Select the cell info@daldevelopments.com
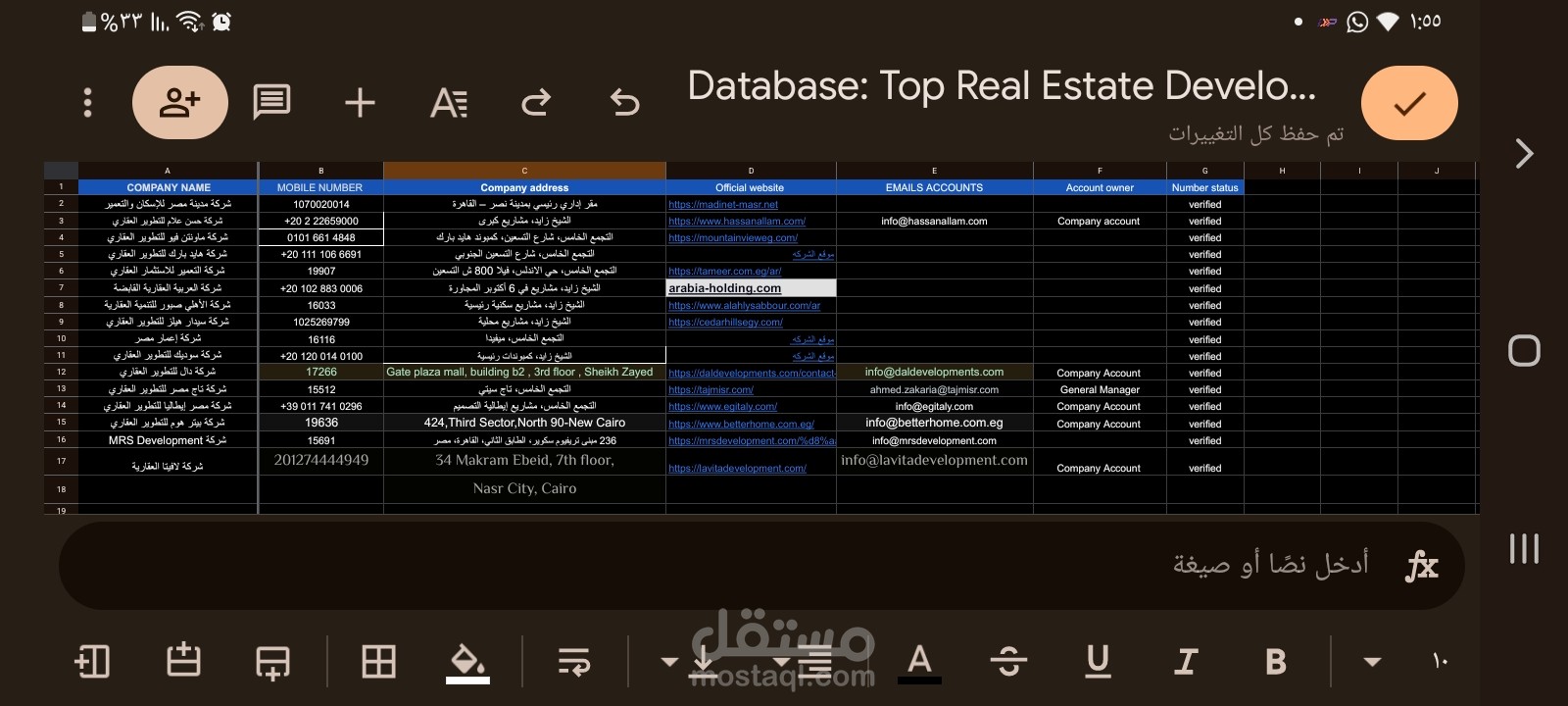 coord(934,373)
